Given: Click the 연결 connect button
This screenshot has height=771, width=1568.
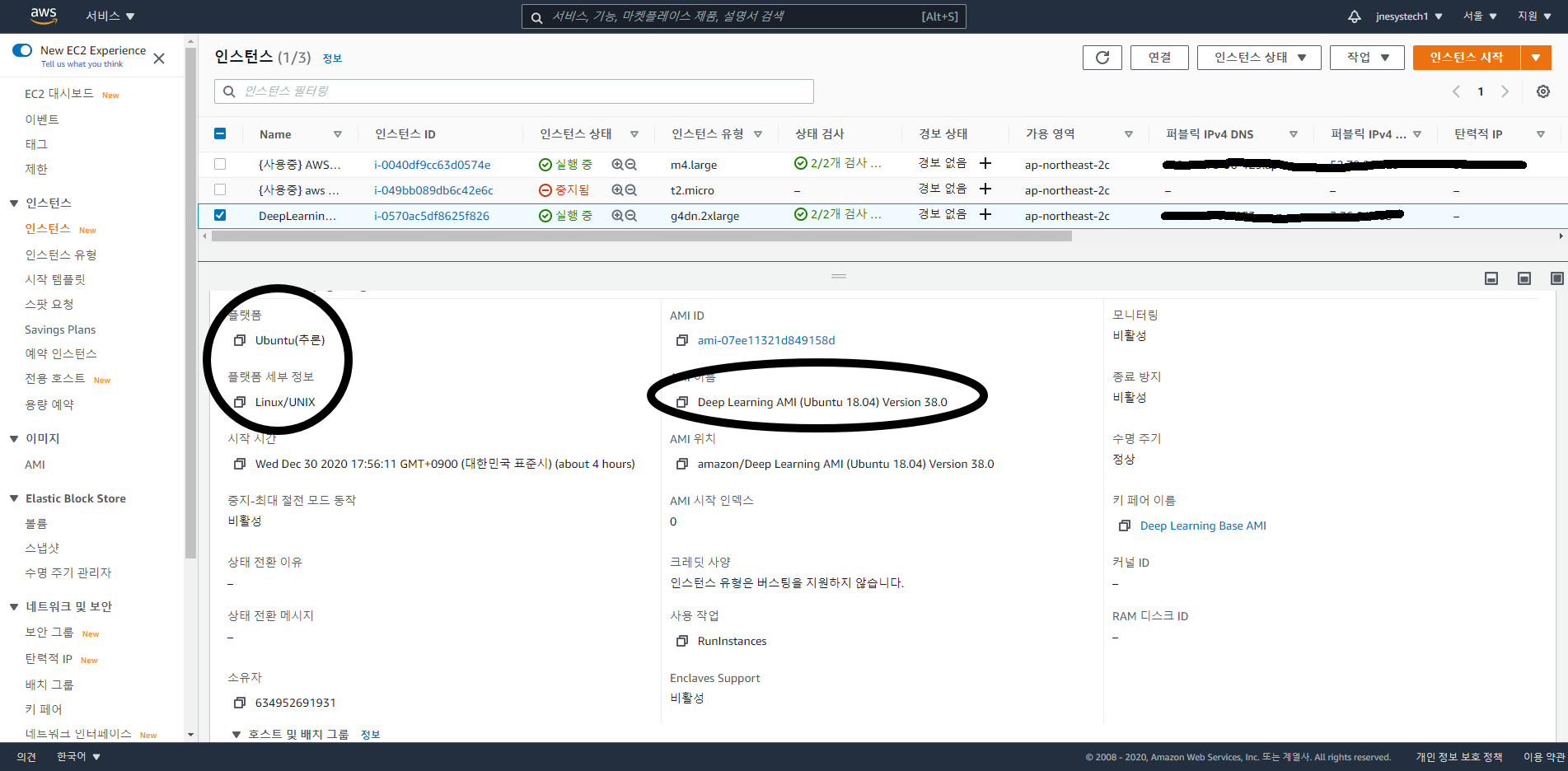Looking at the screenshot, I should pos(1159,57).
